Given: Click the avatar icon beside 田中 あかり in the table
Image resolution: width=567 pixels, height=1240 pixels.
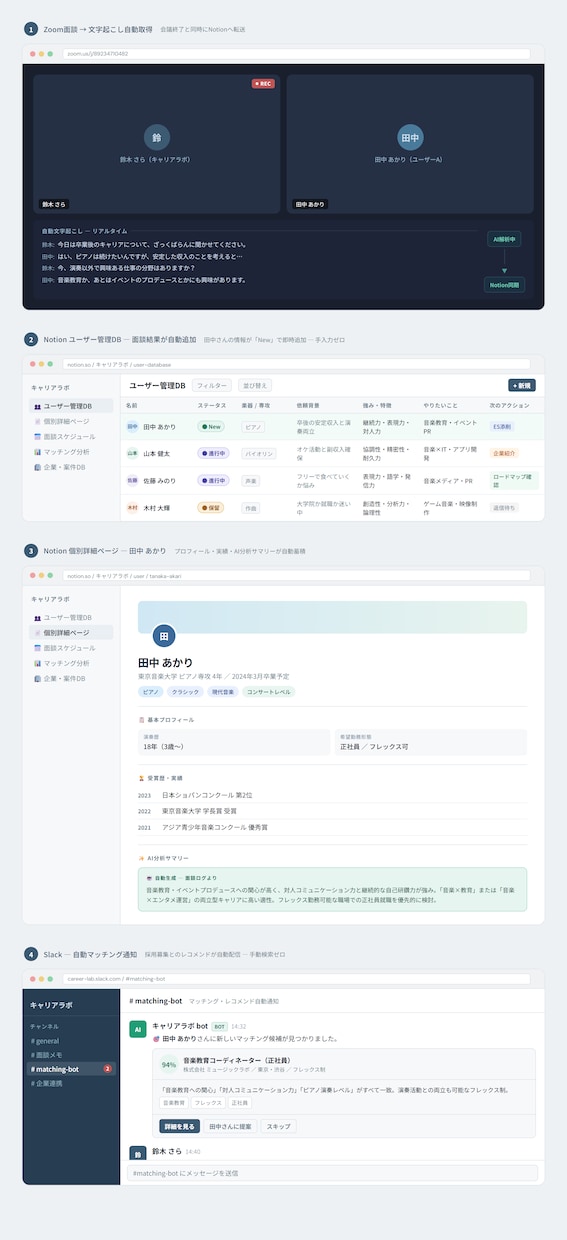Looking at the screenshot, I should tap(133, 426).
